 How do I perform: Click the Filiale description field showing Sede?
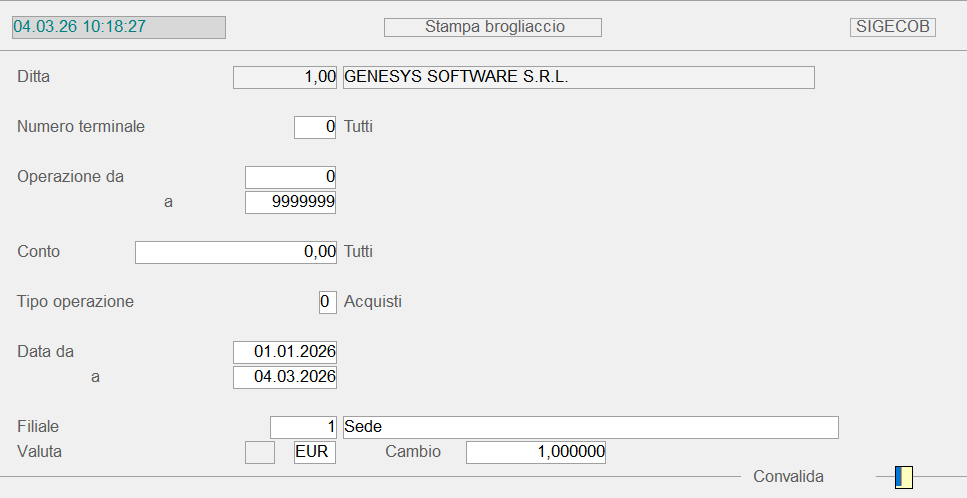tap(590, 427)
